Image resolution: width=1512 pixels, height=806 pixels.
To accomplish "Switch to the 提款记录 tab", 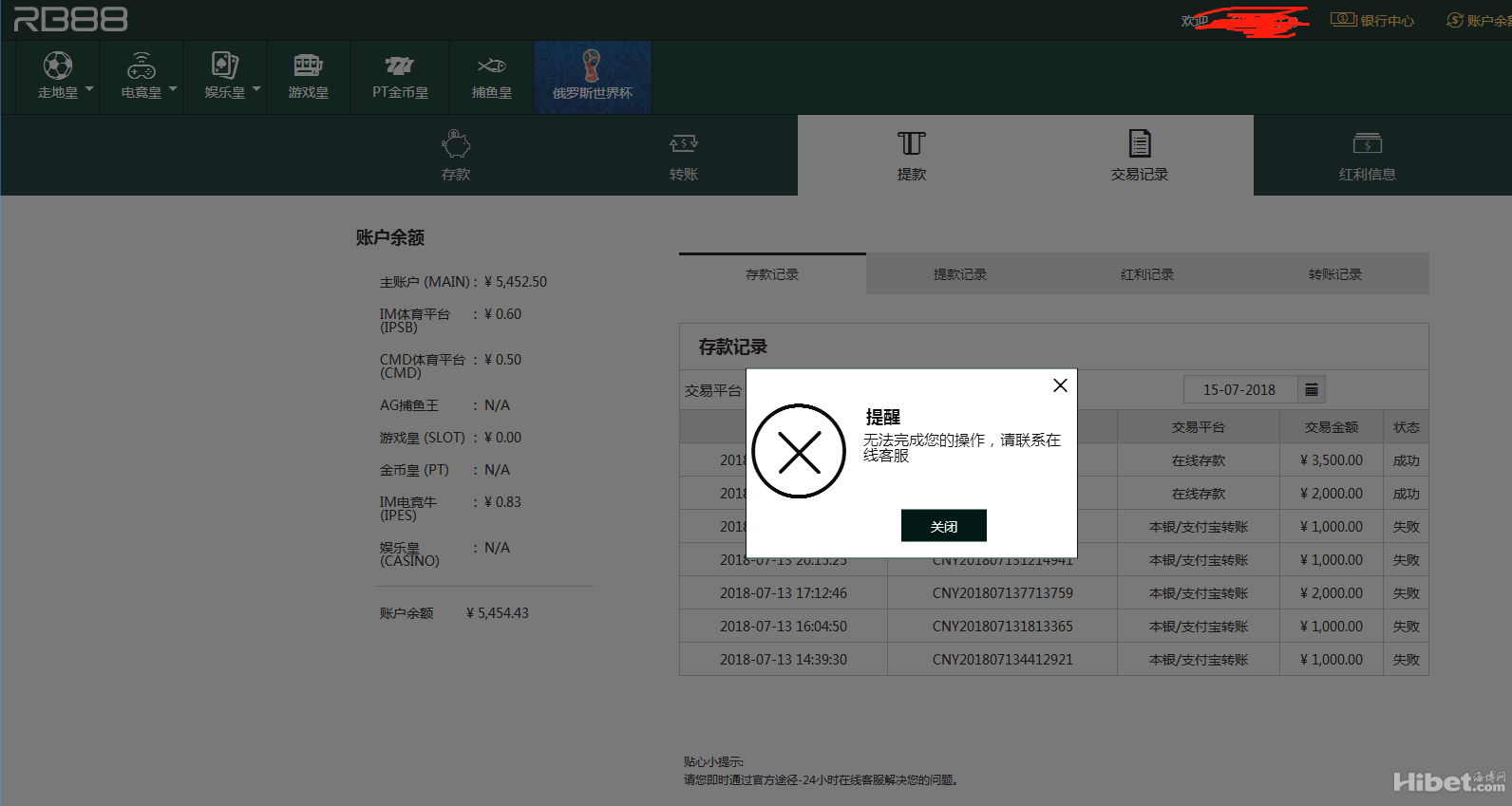I will coord(959,274).
